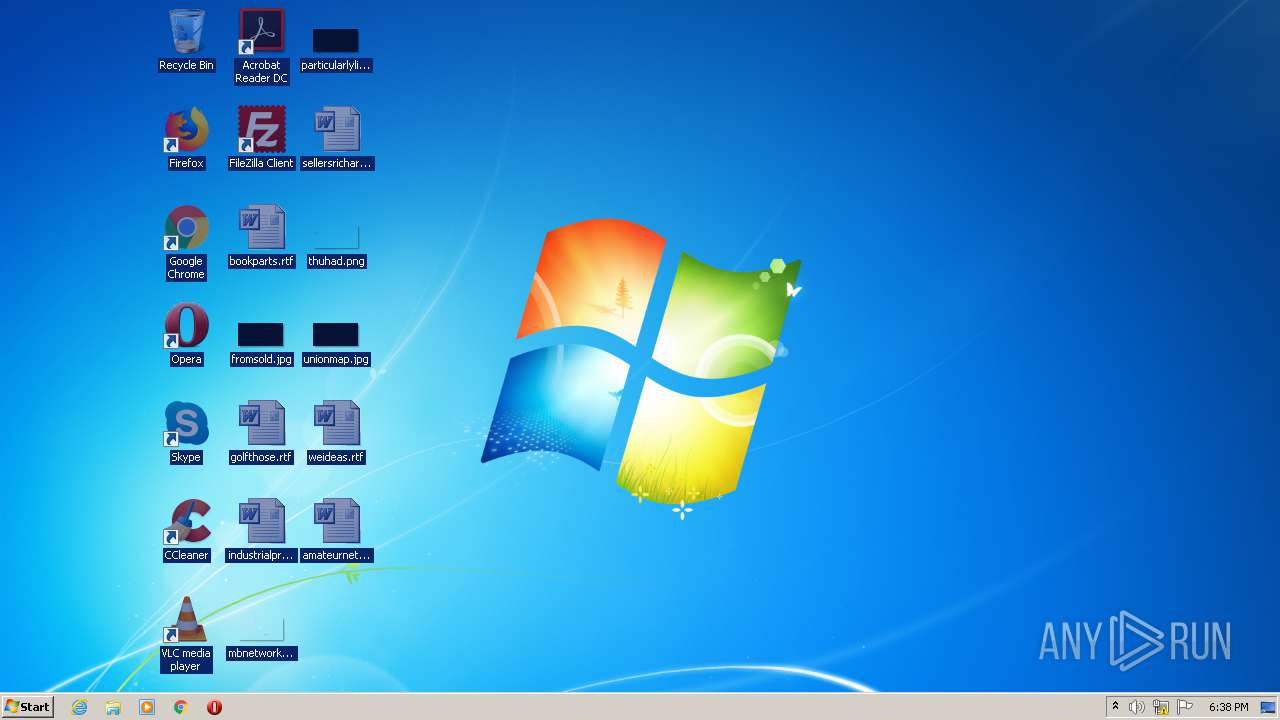Select the Opera desktop shortcut
This screenshot has height=720, width=1280.
186,334
